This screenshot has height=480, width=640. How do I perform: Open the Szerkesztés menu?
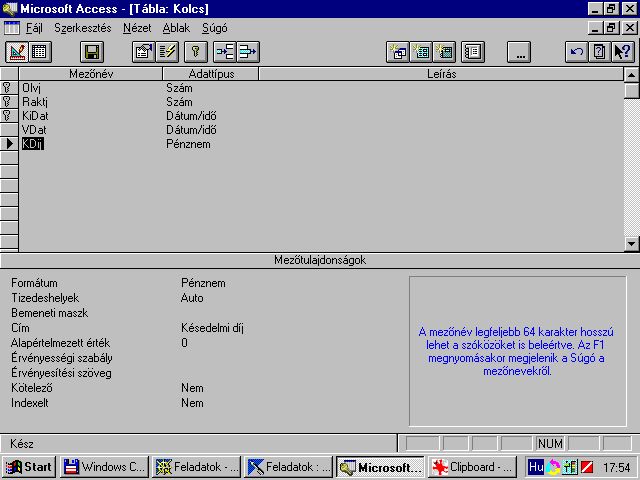(82, 28)
